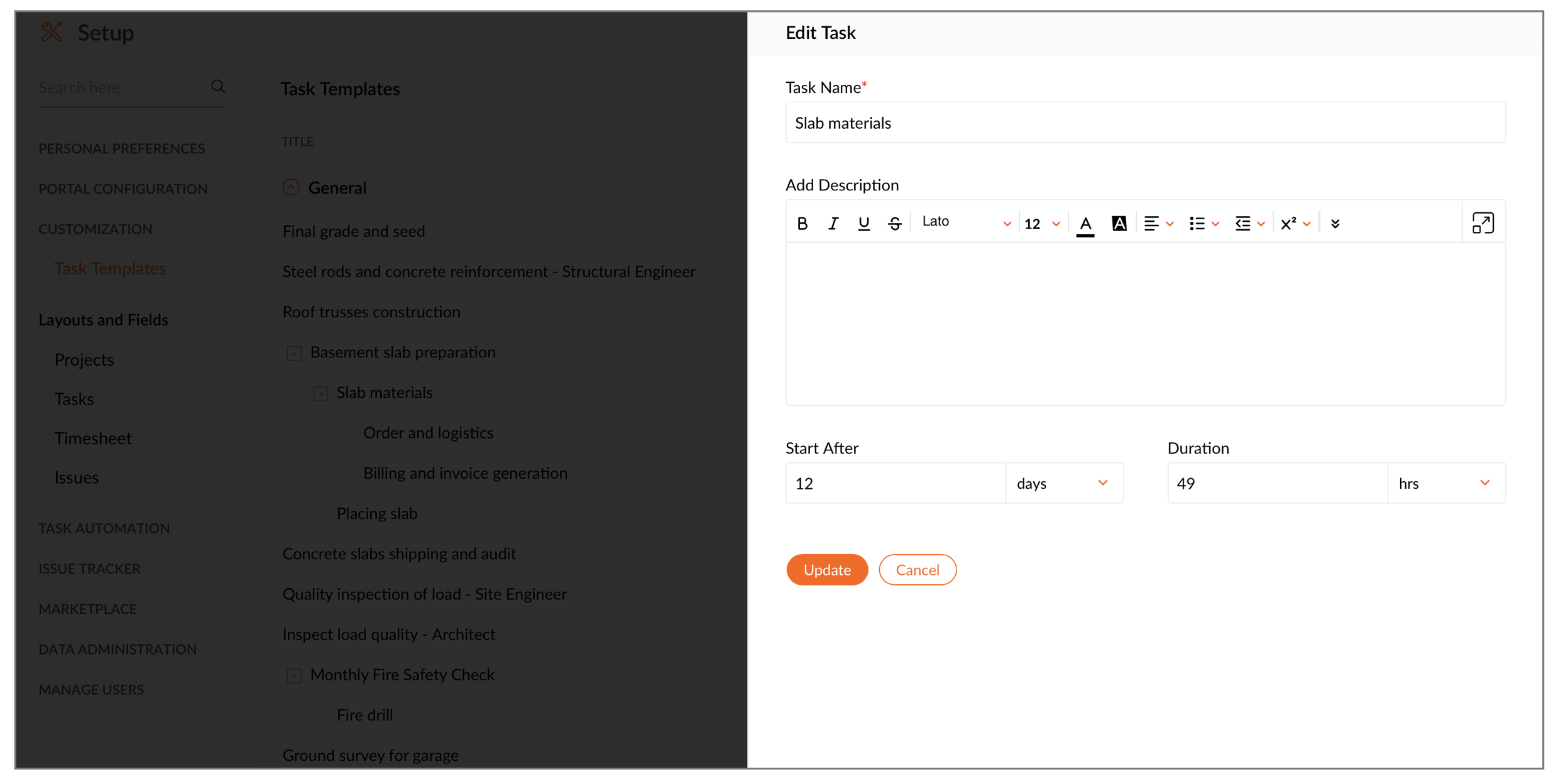Collapse the Monthly Fire Safety Check group
The image size is (1556, 784).
point(294,676)
